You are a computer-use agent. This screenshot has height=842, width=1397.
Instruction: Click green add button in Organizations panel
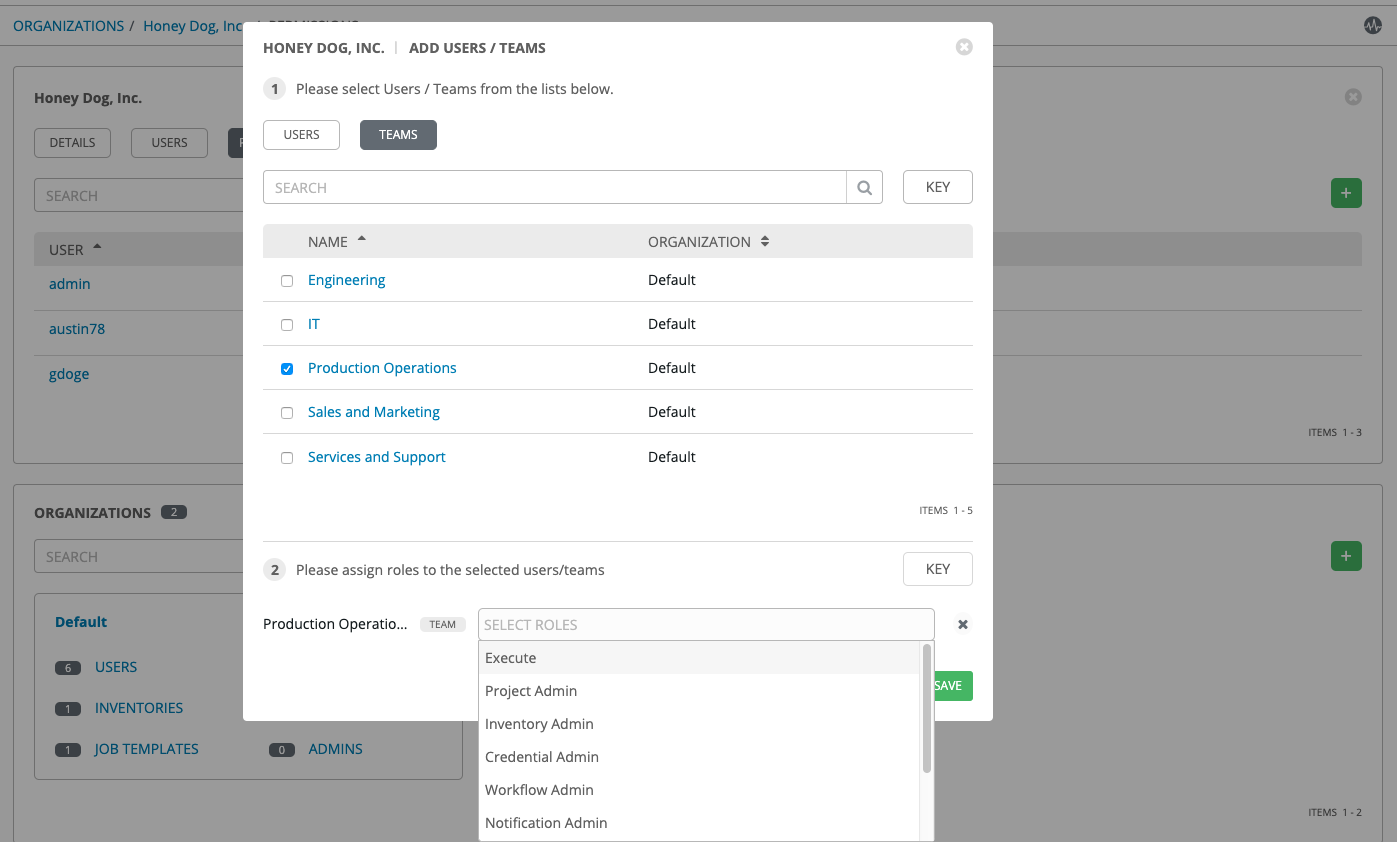[1345, 556]
